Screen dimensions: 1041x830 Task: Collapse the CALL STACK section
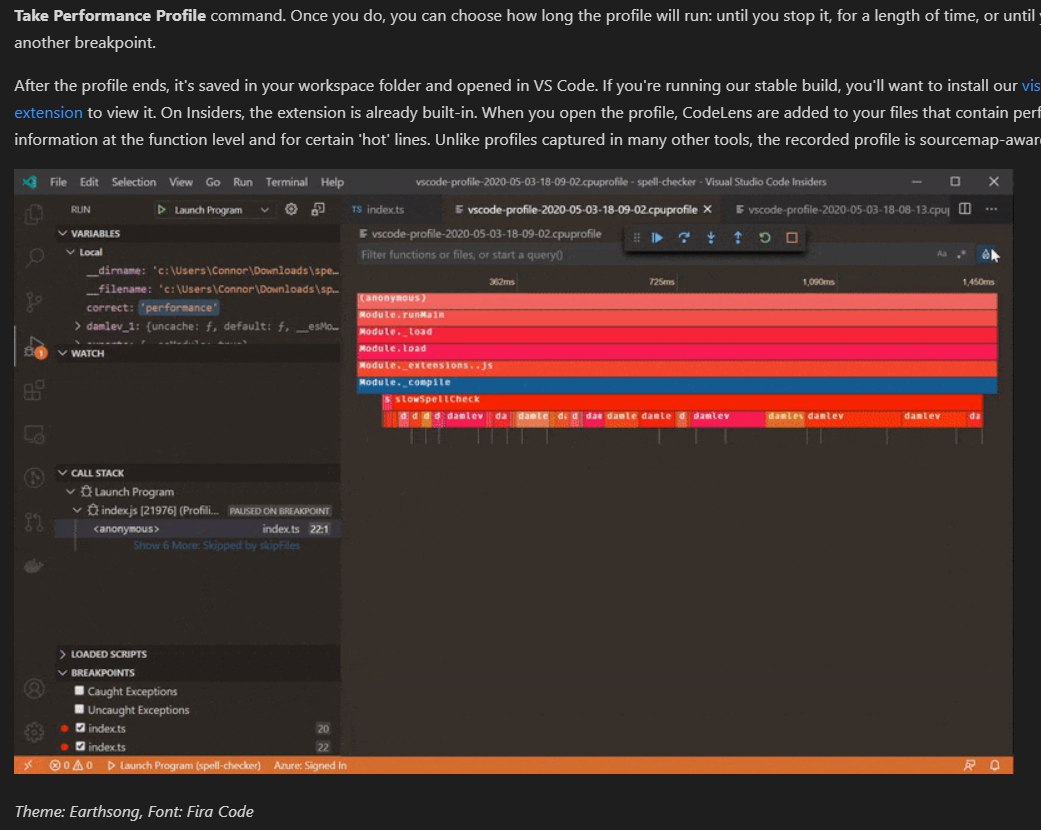pyautogui.click(x=62, y=473)
